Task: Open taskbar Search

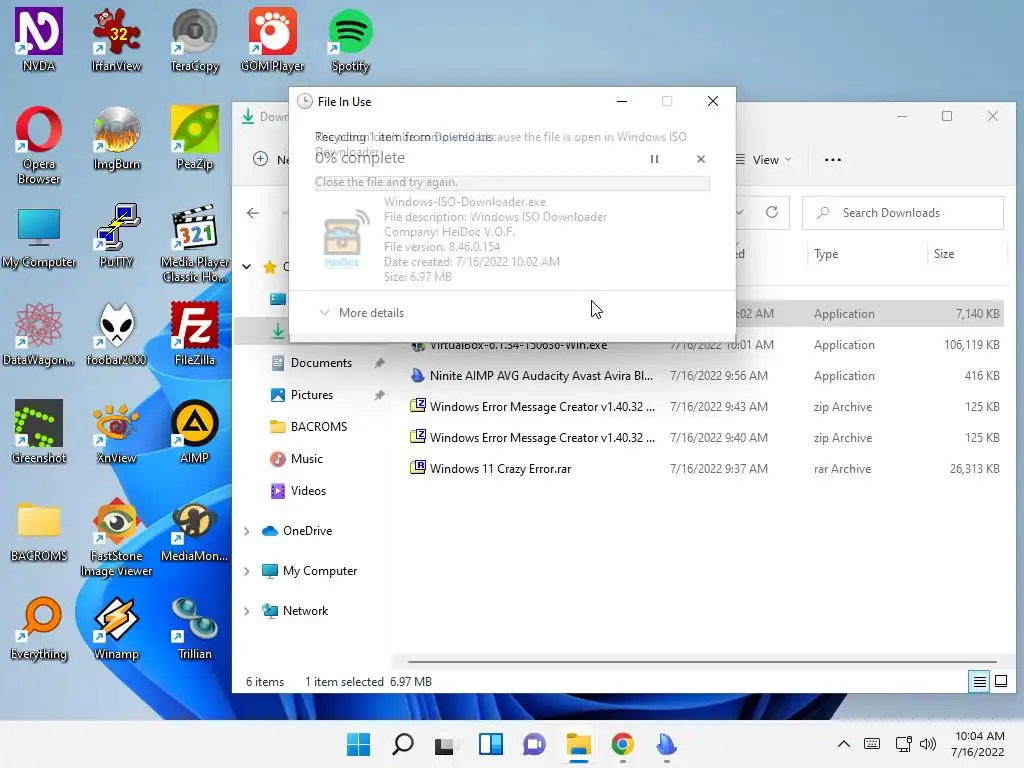Action: 402,744
